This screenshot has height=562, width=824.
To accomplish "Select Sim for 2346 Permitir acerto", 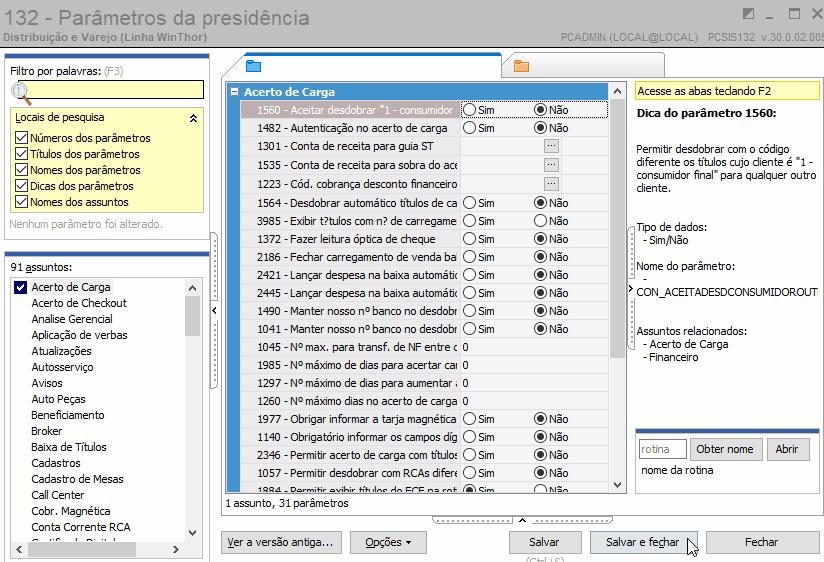I will (x=469, y=455).
